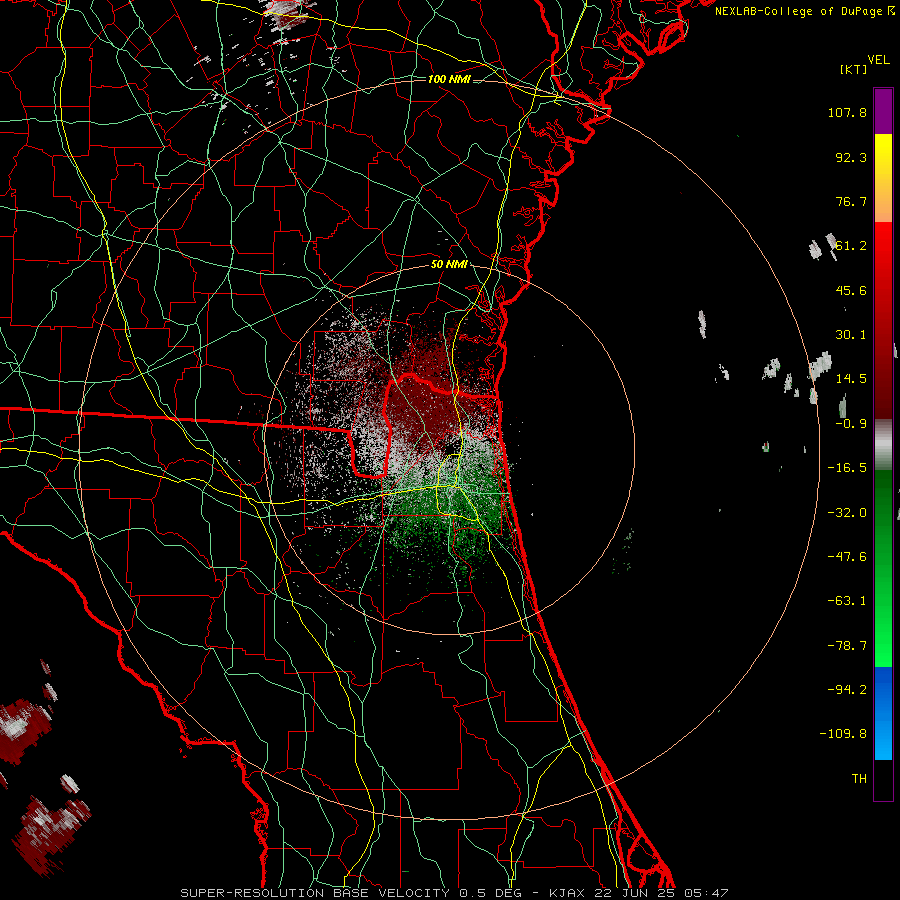Pick the yellow-orange color bar segment
The height and width of the screenshot is (900, 900).
tap(883, 178)
